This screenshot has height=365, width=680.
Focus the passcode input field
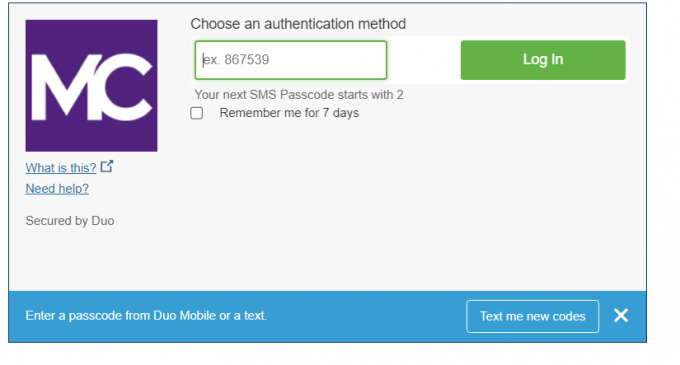tap(291, 60)
